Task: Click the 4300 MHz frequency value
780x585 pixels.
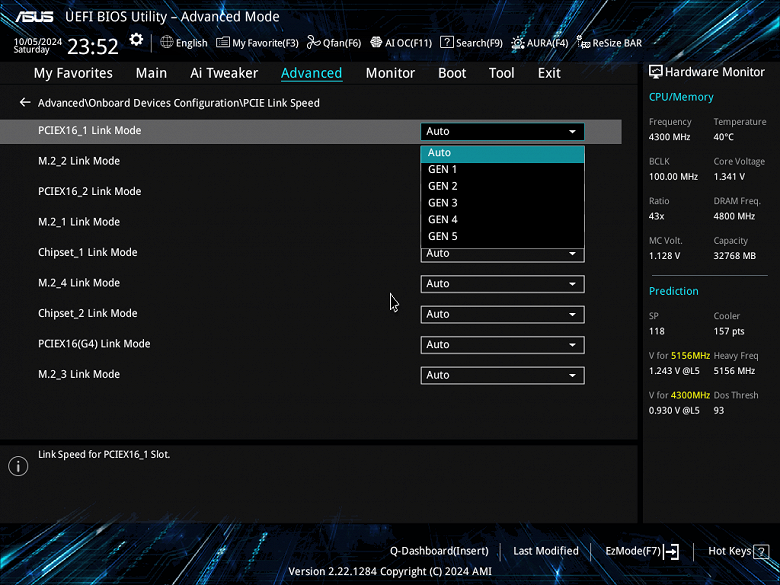Action: pyautogui.click(x=669, y=137)
